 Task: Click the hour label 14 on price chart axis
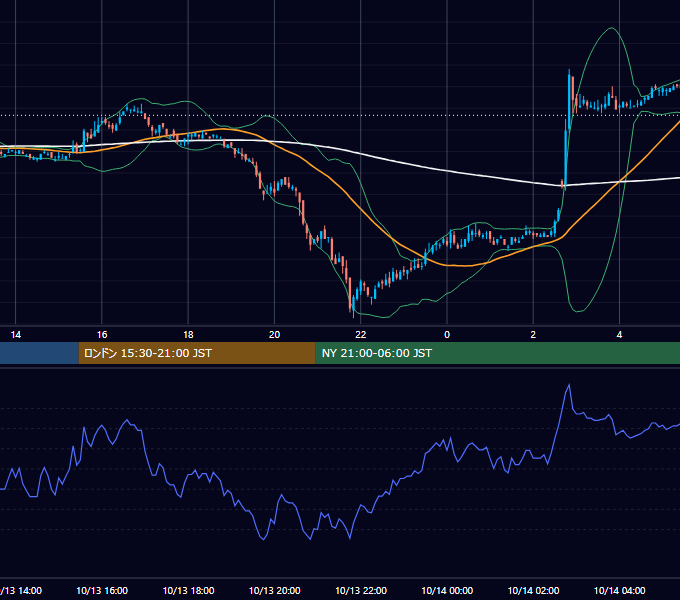pos(16,335)
